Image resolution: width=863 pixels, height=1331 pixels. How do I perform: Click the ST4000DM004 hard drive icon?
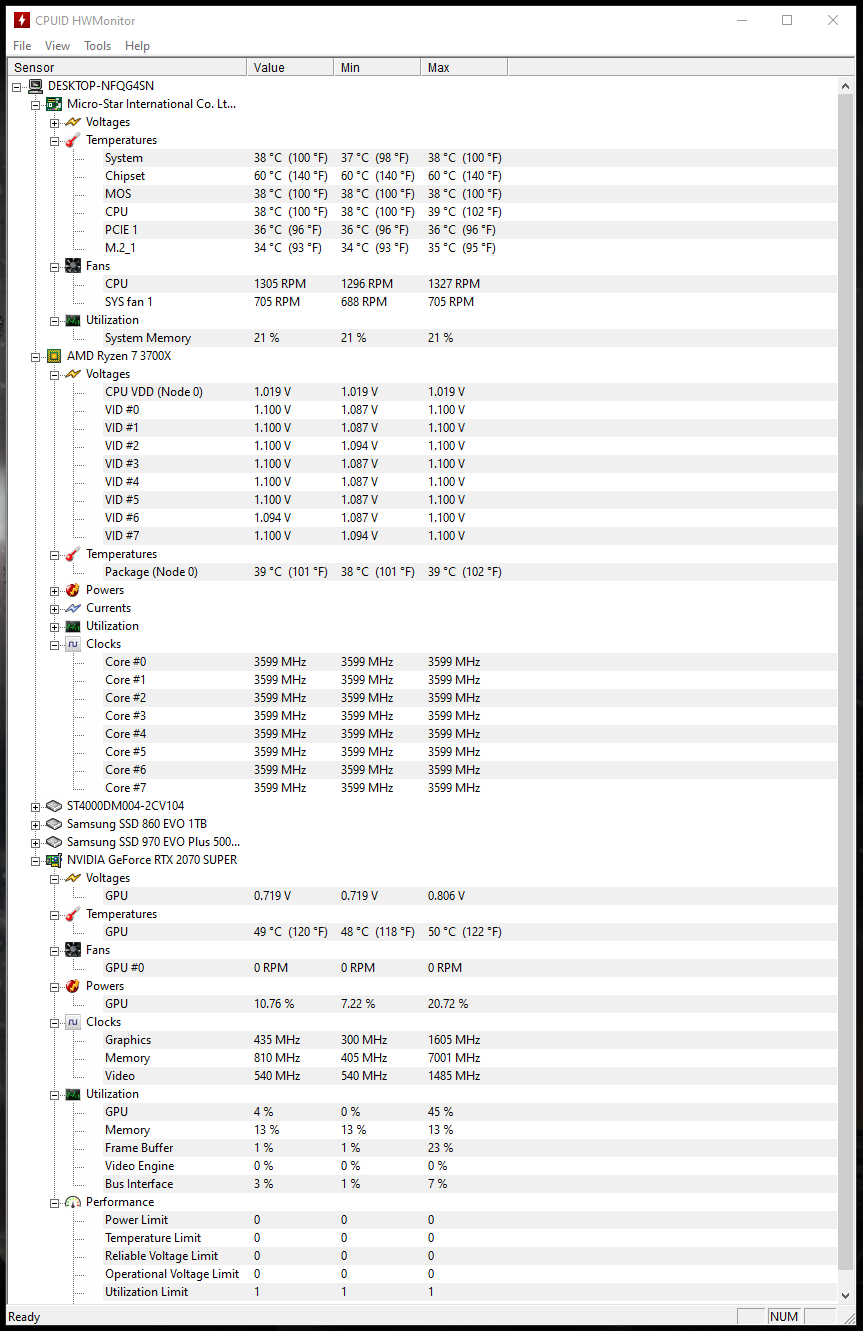pyautogui.click(x=55, y=806)
